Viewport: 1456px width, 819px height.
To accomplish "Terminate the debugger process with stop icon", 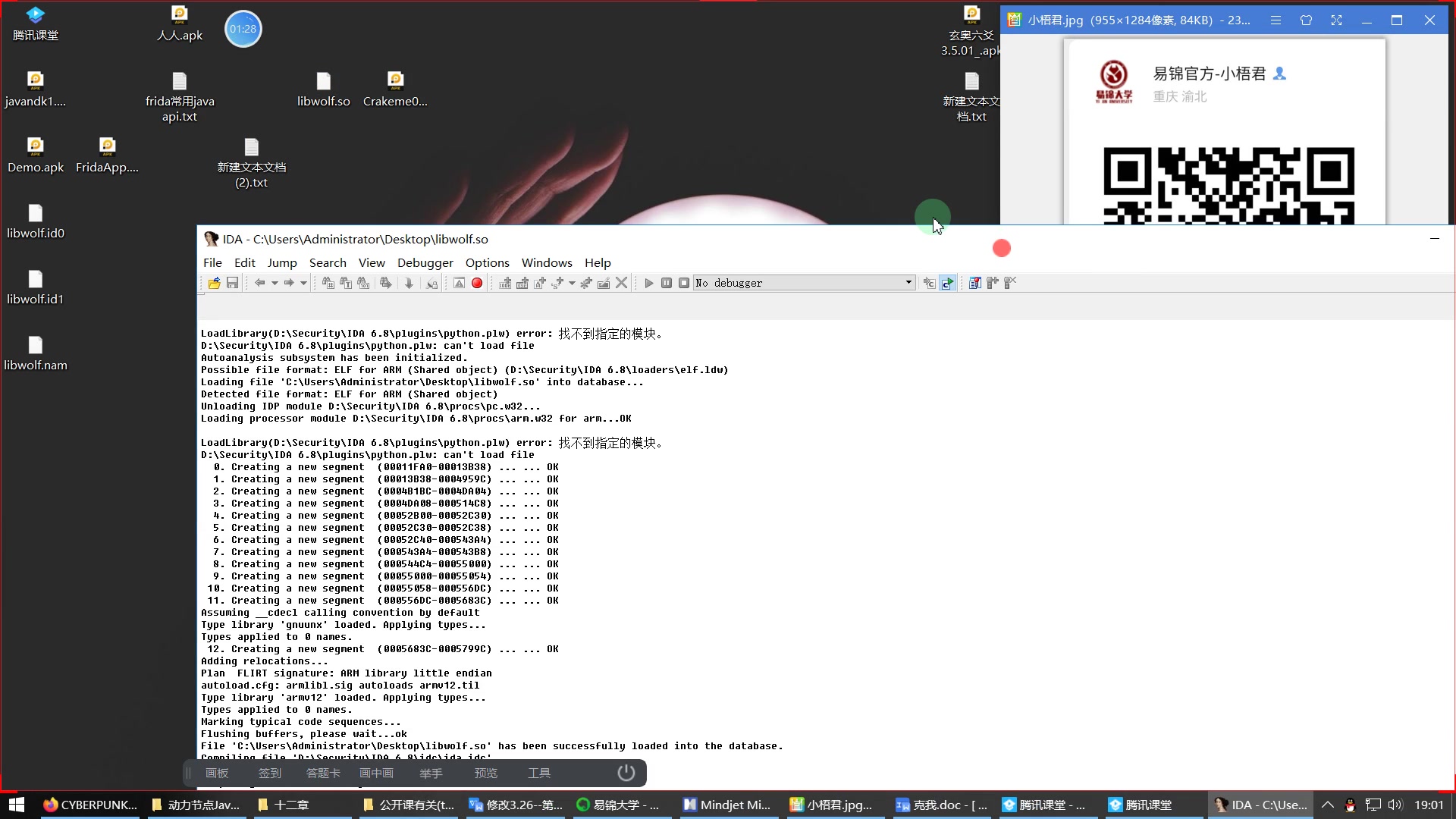I will (684, 283).
